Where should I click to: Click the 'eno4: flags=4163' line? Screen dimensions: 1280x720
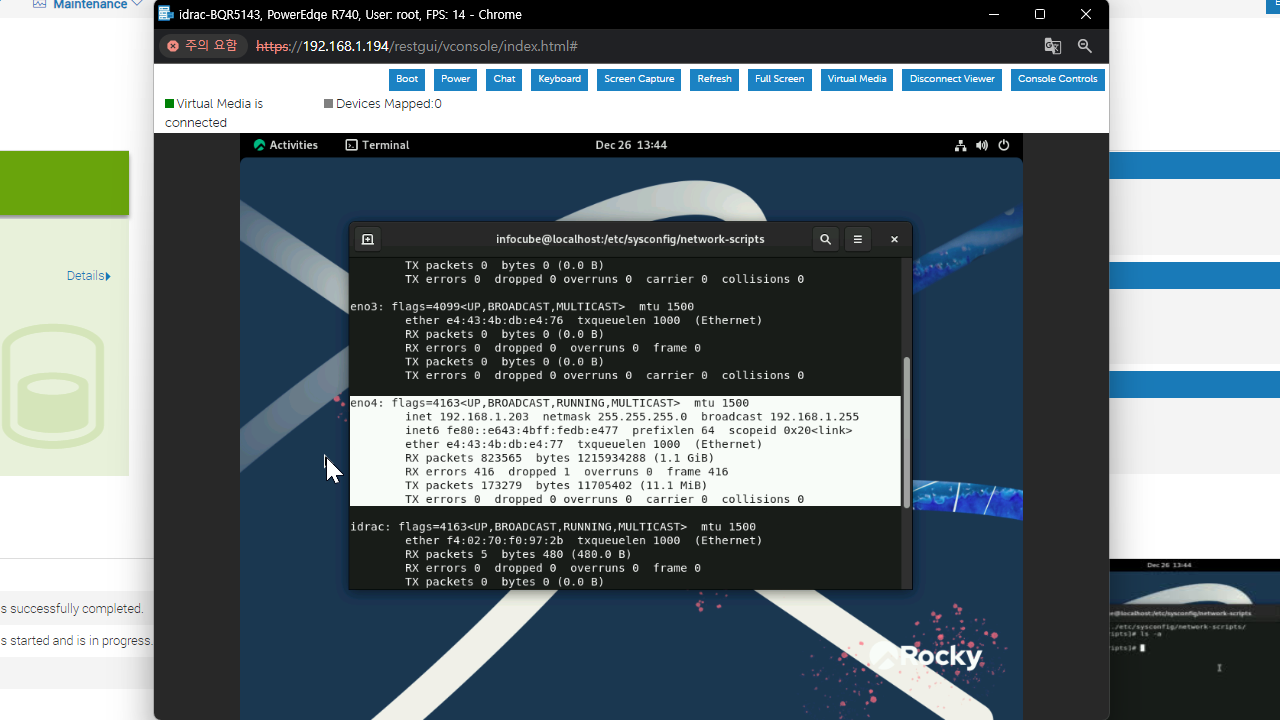[549, 402]
